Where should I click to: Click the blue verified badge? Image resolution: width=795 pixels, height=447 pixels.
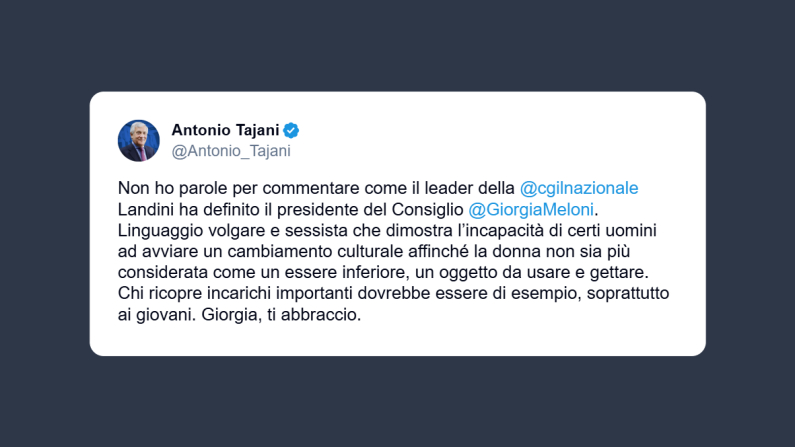point(292,130)
